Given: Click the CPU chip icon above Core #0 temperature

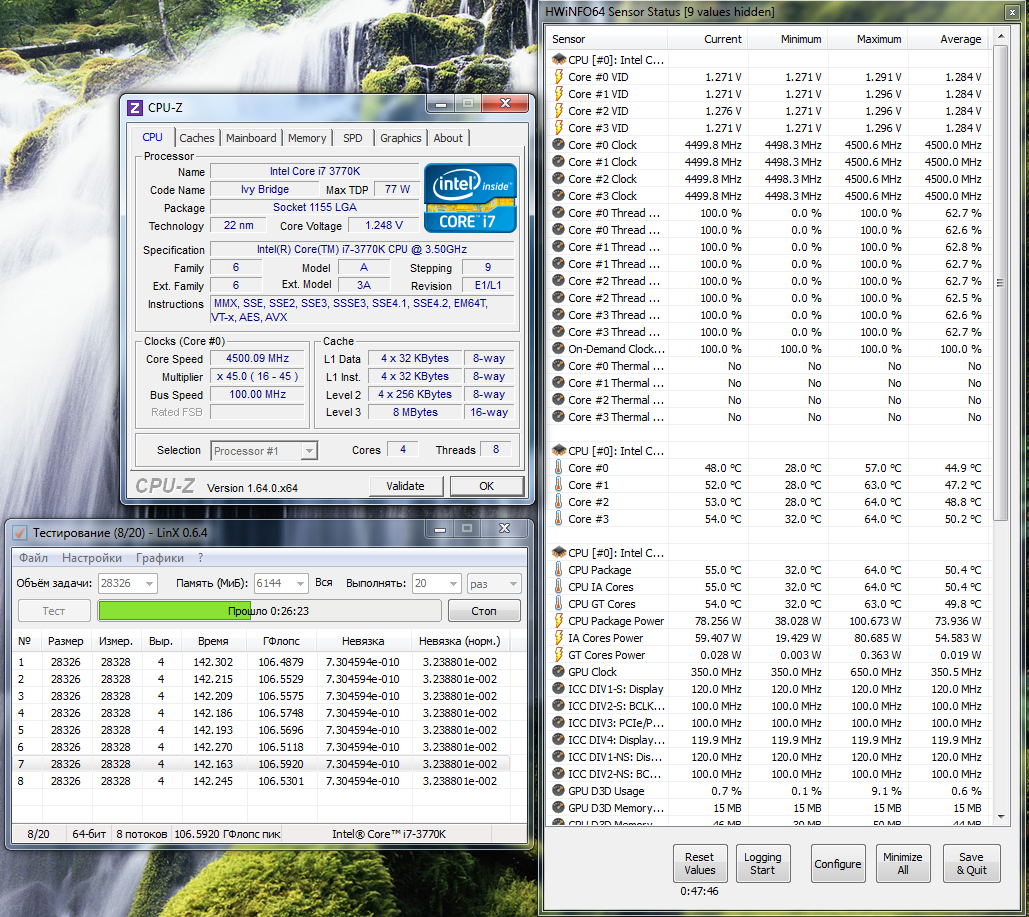Looking at the screenshot, I should pyautogui.click(x=559, y=450).
